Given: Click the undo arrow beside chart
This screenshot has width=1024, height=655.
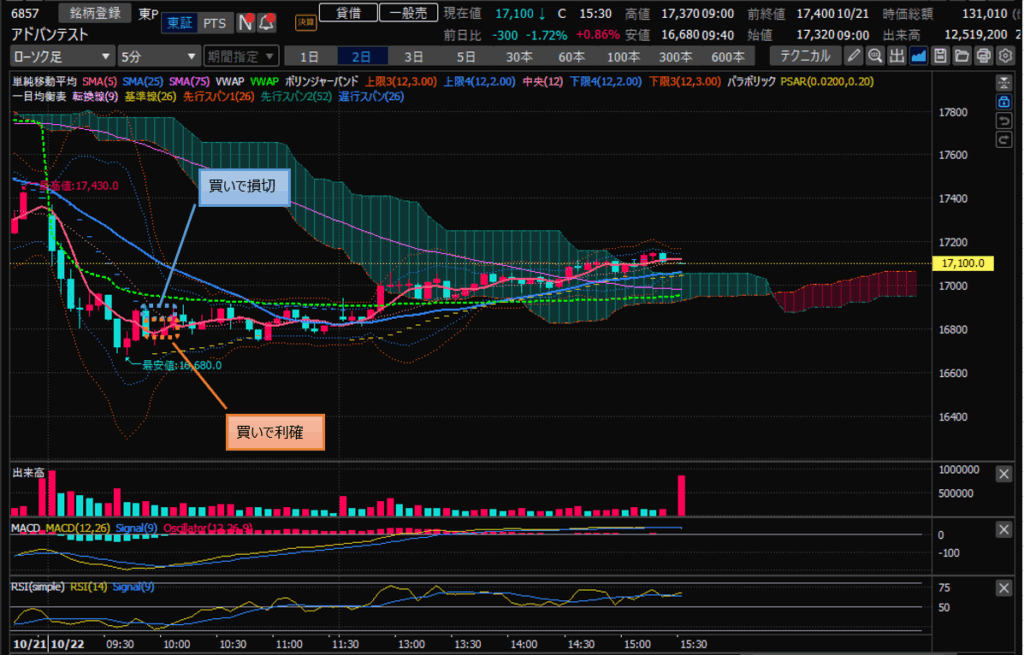Looking at the screenshot, I should (1004, 121).
